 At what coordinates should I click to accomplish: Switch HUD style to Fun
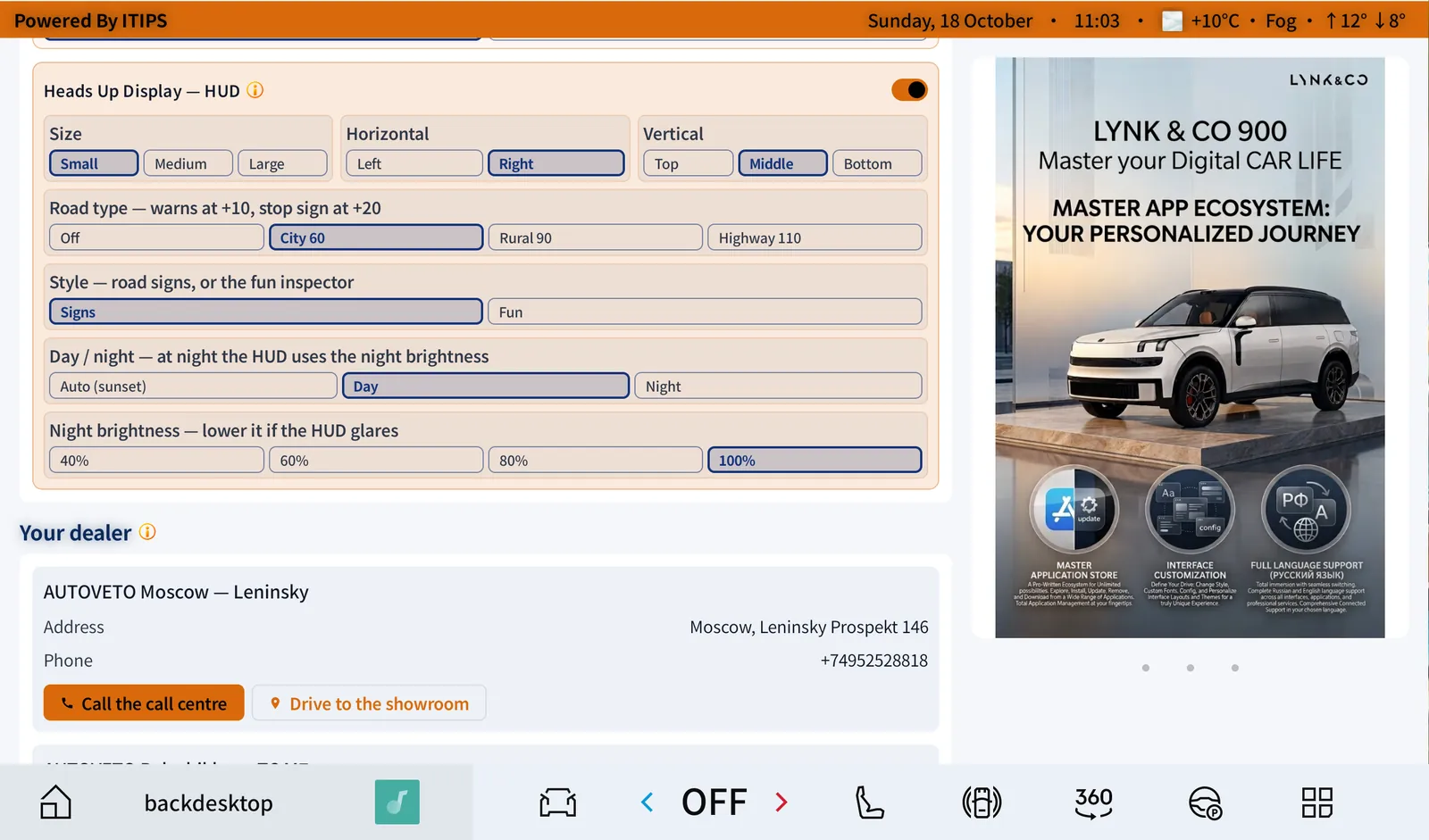tap(705, 312)
